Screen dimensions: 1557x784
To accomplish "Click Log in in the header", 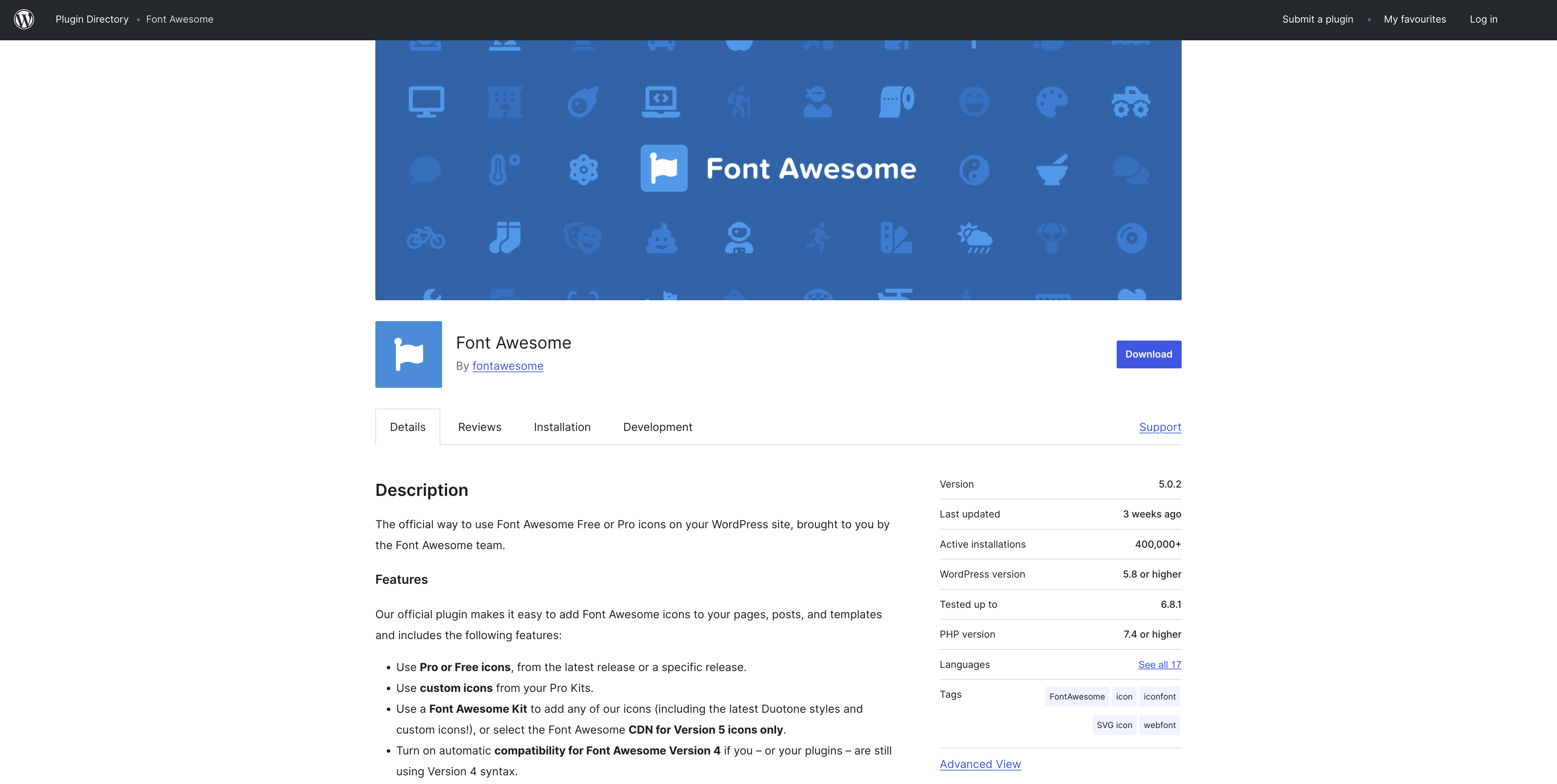I will click(1483, 19).
